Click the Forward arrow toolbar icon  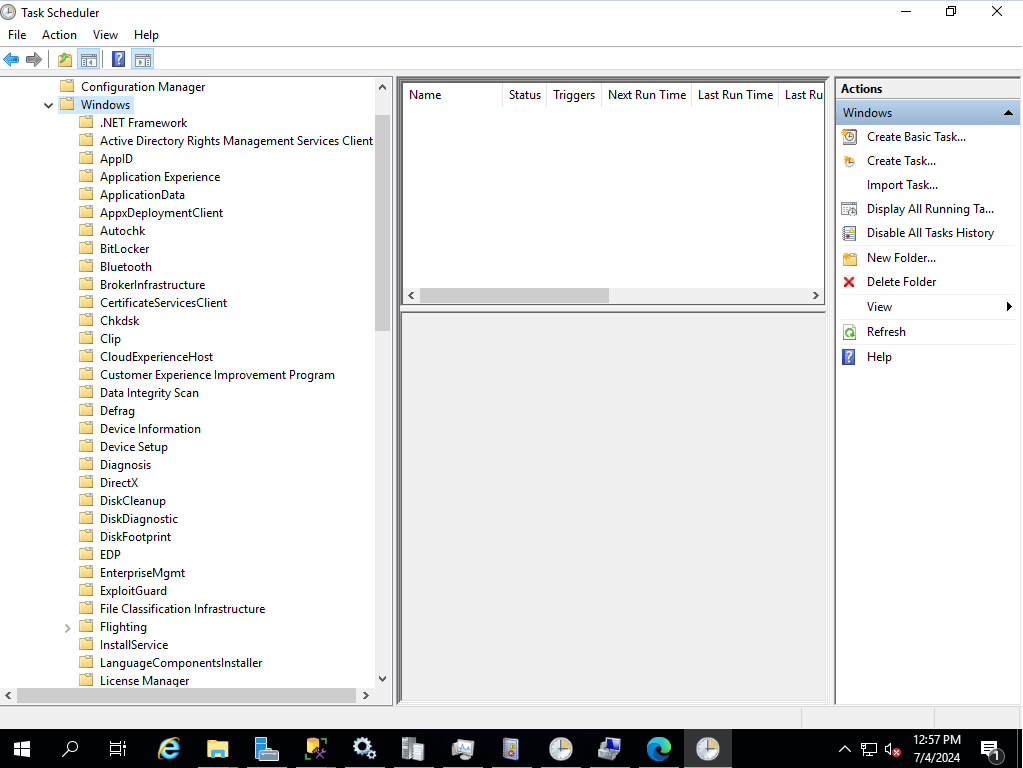tap(34, 60)
